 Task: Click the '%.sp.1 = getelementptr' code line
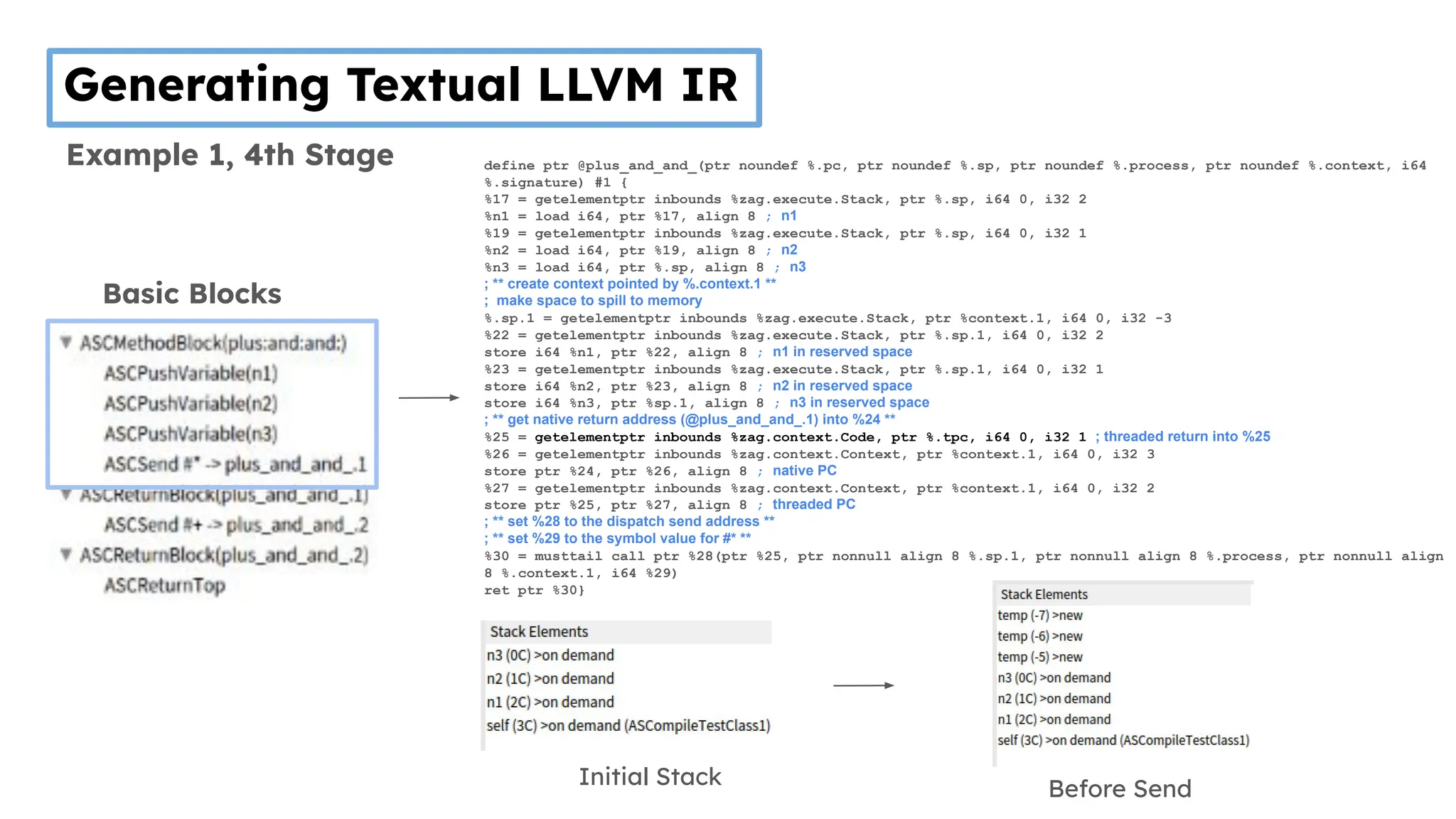[828, 318]
